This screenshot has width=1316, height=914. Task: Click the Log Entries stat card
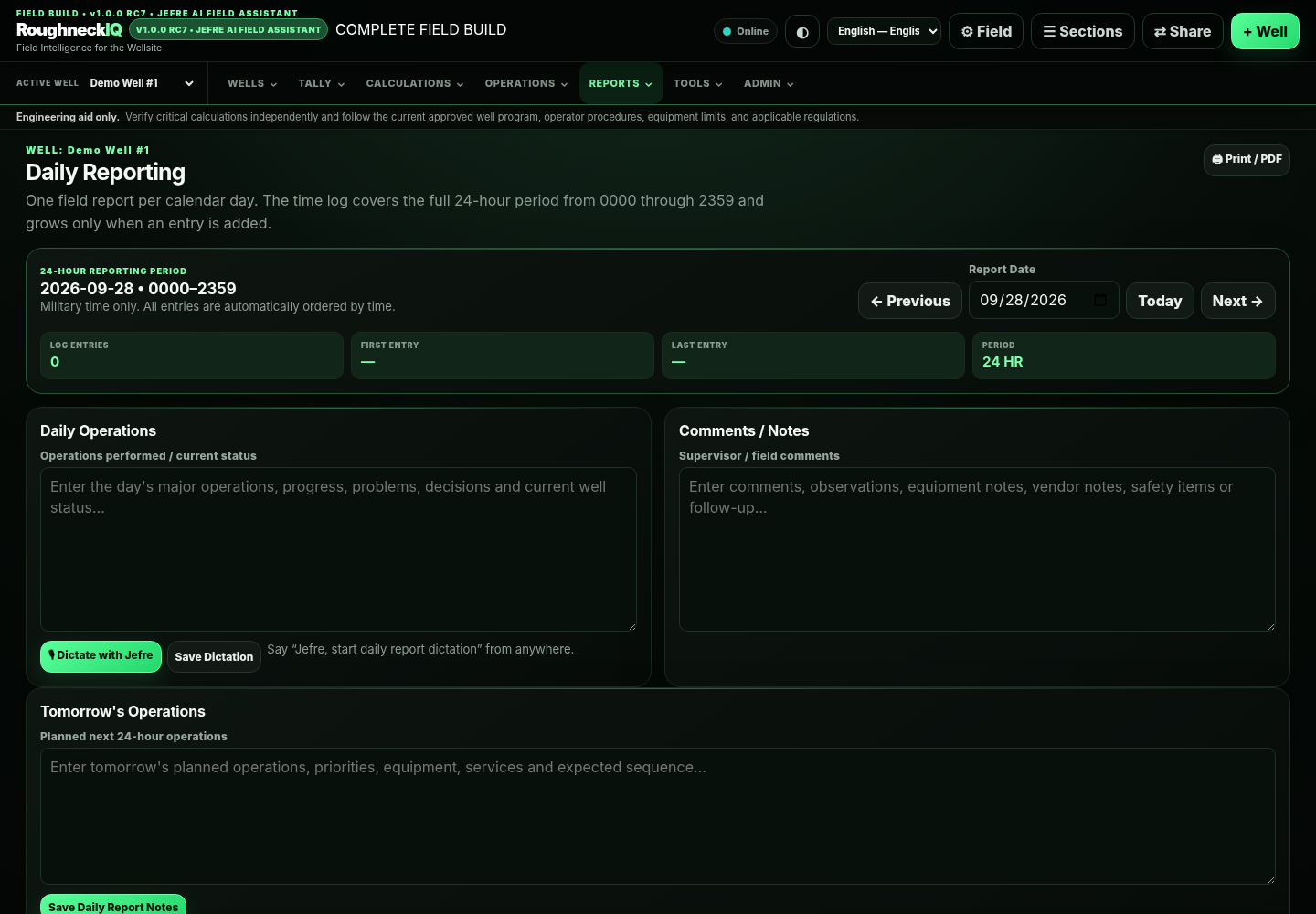coord(192,355)
